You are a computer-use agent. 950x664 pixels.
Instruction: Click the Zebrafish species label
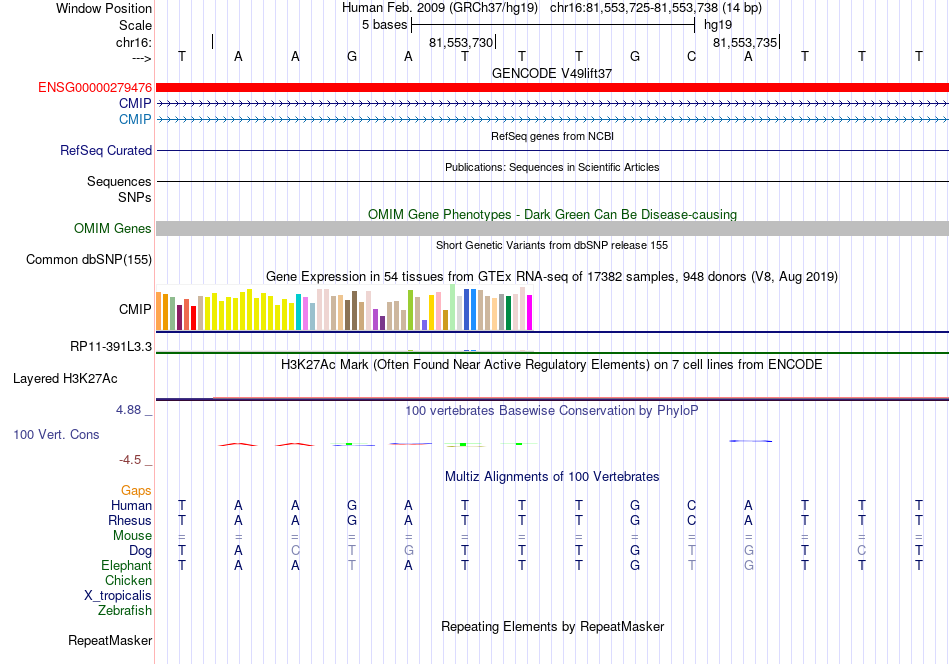(125, 610)
